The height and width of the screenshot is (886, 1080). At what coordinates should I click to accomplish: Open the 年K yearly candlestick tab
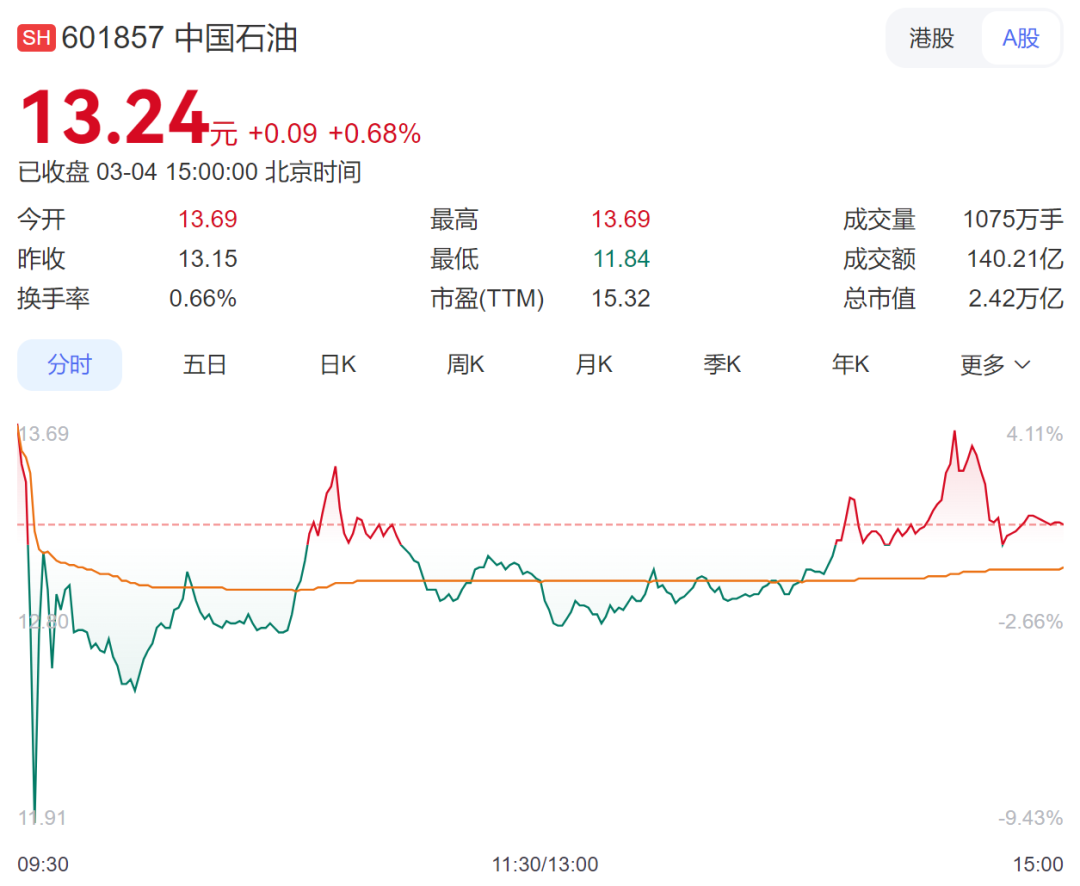pos(850,364)
